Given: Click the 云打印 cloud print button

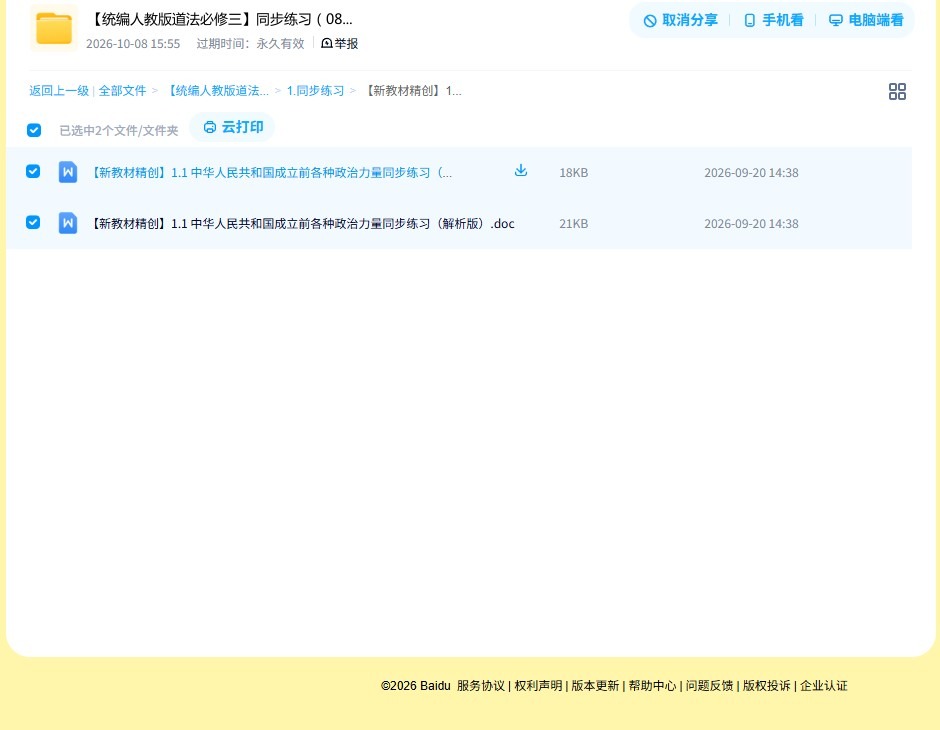Looking at the screenshot, I should point(233,127).
